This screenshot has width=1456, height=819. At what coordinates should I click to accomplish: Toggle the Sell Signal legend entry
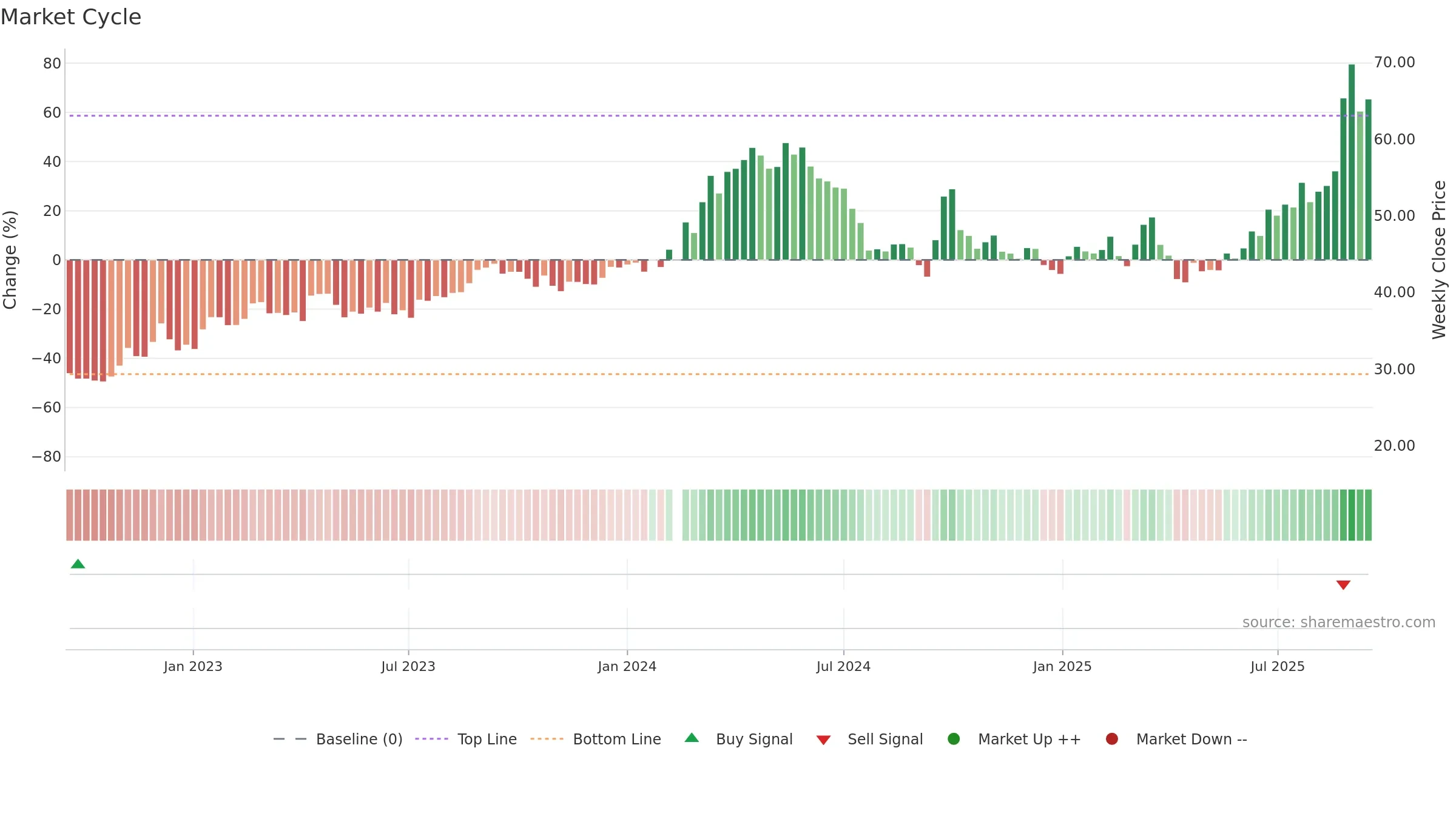pos(869,739)
